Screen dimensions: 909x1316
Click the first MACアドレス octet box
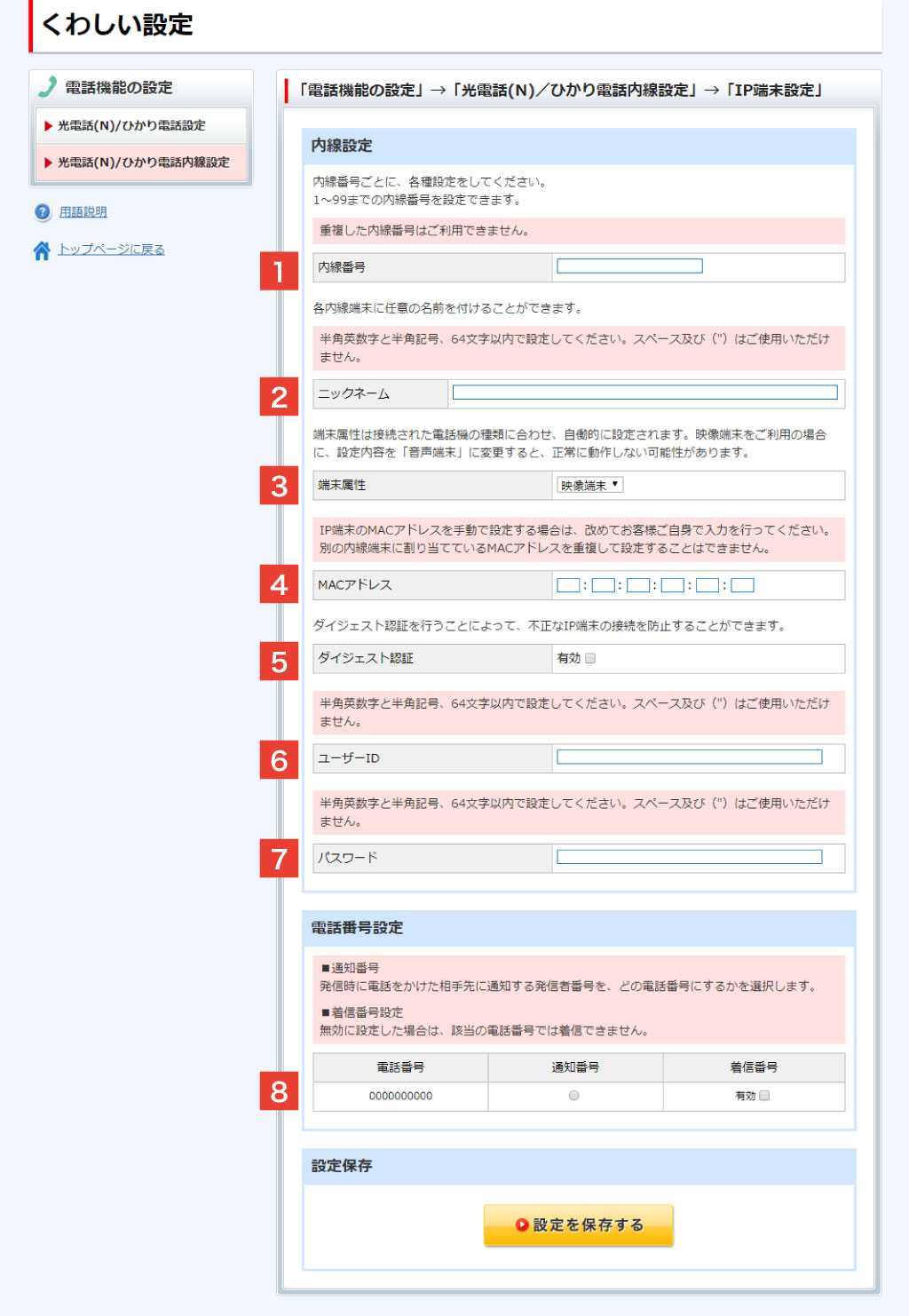[568, 585]
